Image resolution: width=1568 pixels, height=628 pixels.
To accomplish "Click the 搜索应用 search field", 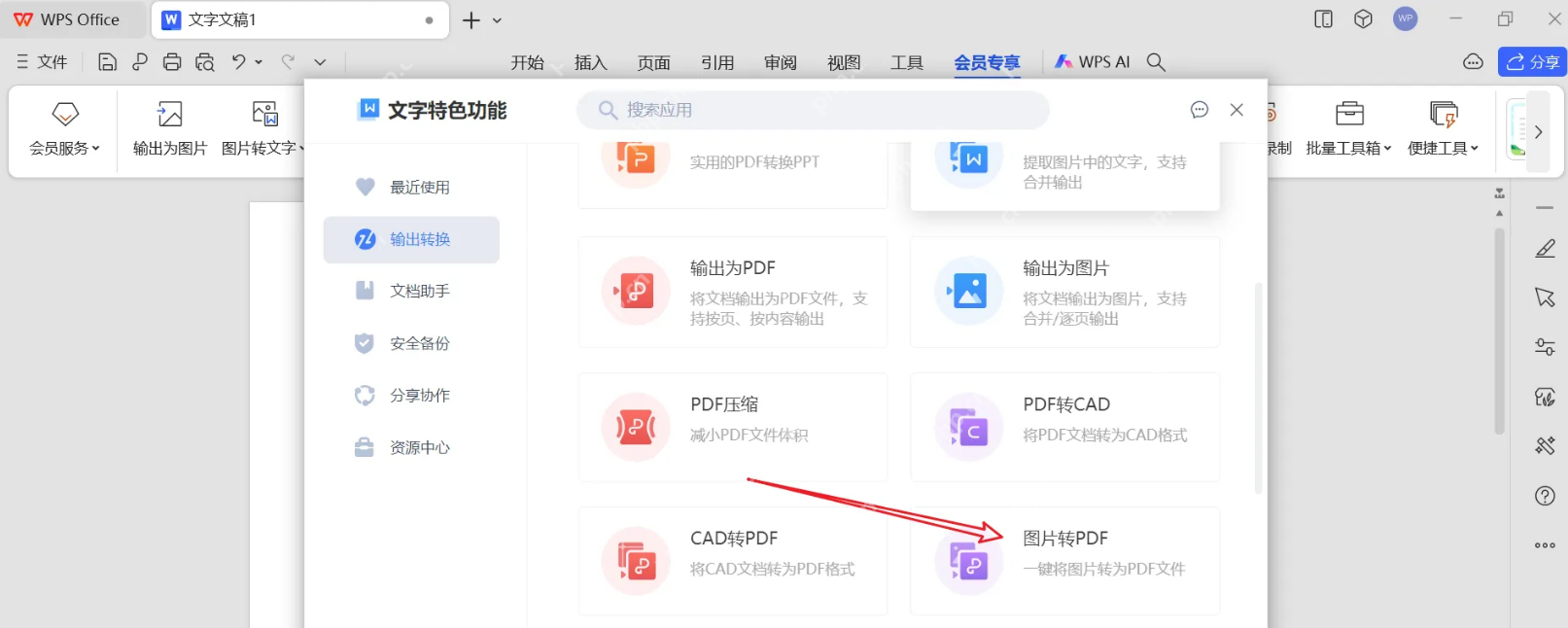I will (813, 110).
